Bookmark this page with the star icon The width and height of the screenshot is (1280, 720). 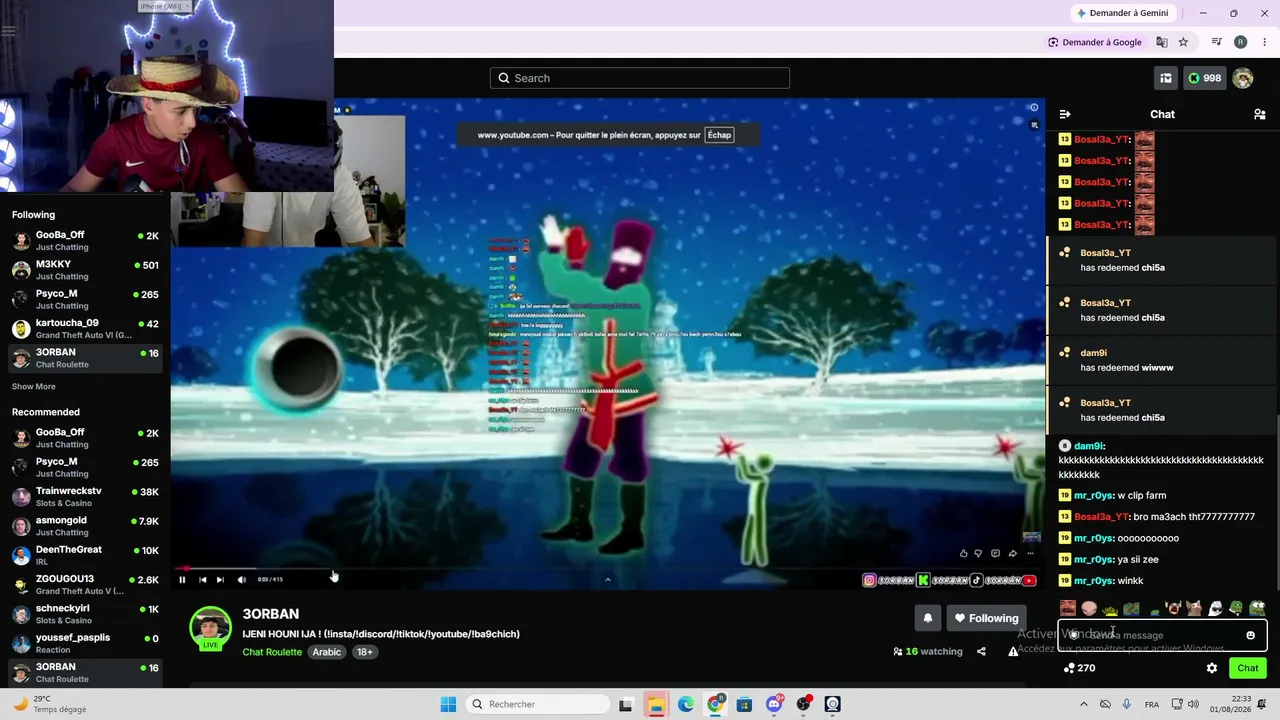coord(1184,42)
